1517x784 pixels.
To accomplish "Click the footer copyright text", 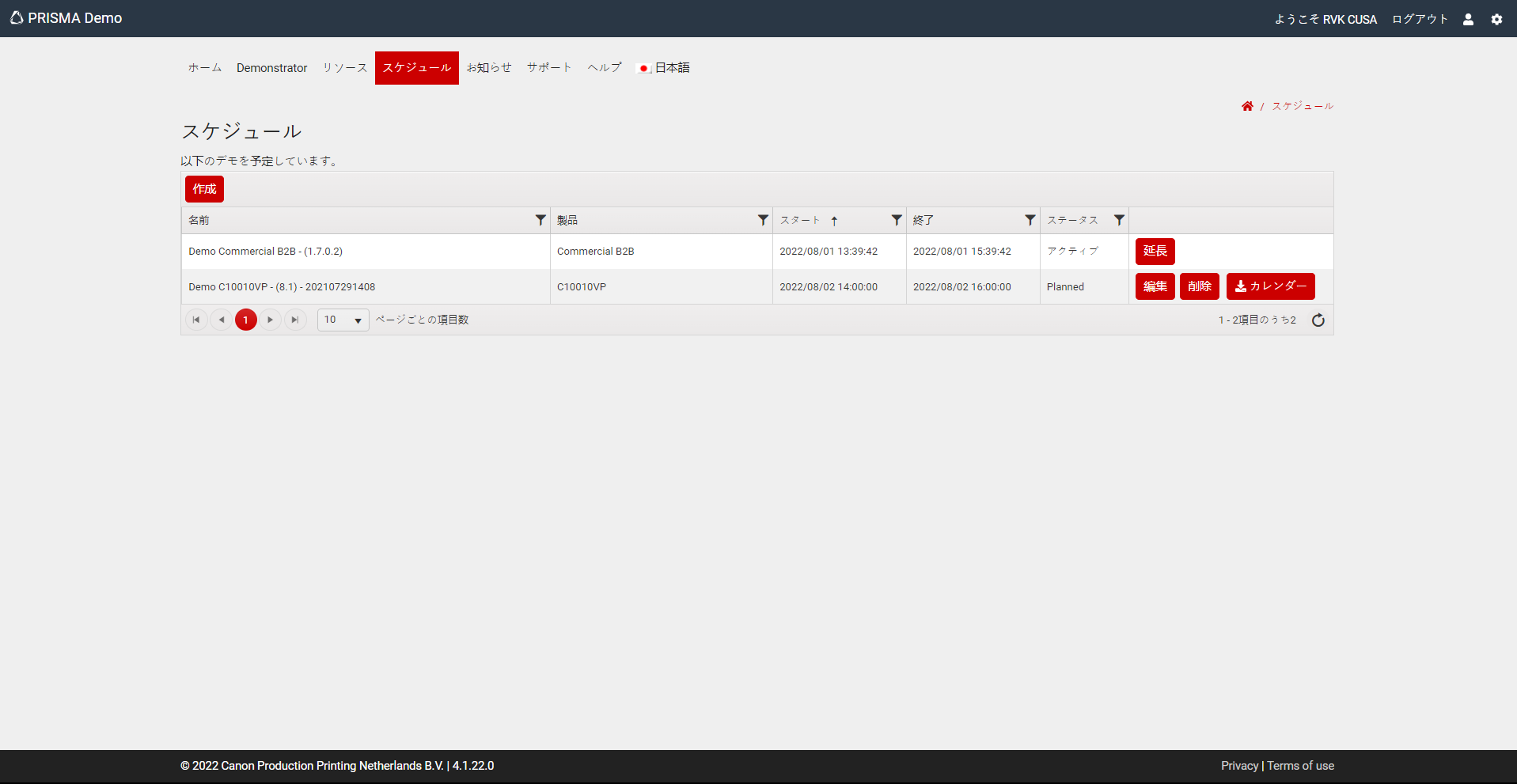I will click(337, 766).
